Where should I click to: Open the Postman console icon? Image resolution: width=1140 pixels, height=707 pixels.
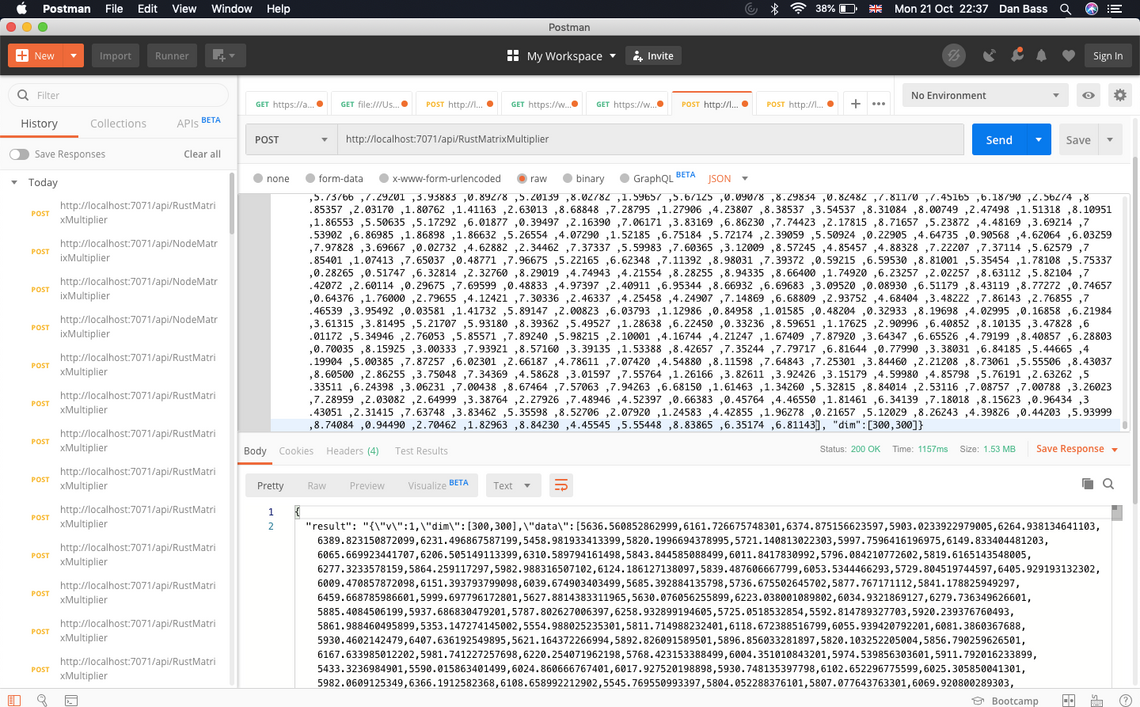point(71,700)
